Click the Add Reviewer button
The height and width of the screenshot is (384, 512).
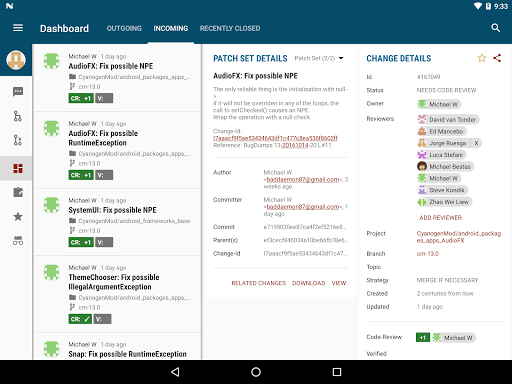click(x=440, y=218)
